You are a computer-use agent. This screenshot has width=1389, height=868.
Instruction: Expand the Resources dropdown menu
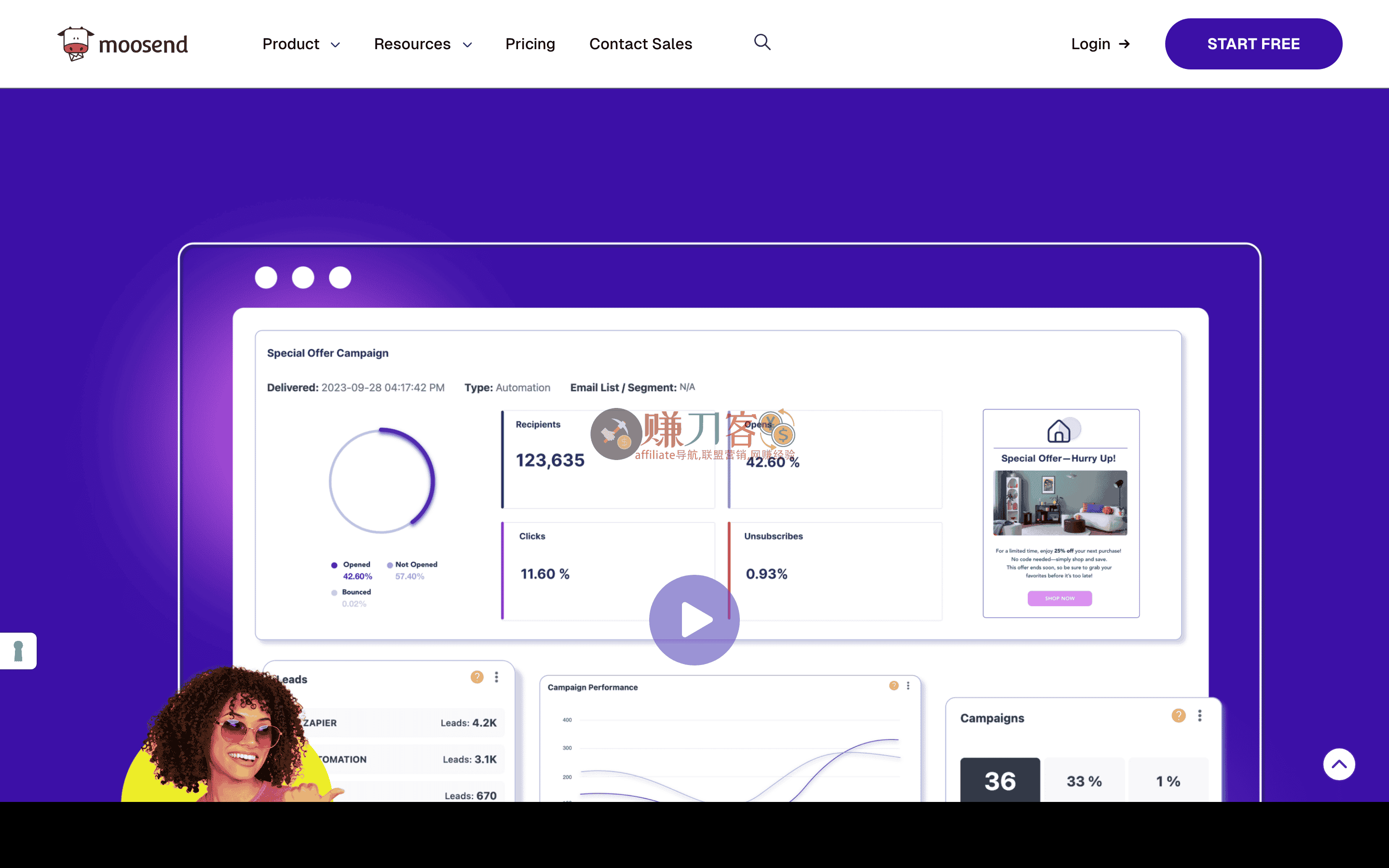click(412, 44)
